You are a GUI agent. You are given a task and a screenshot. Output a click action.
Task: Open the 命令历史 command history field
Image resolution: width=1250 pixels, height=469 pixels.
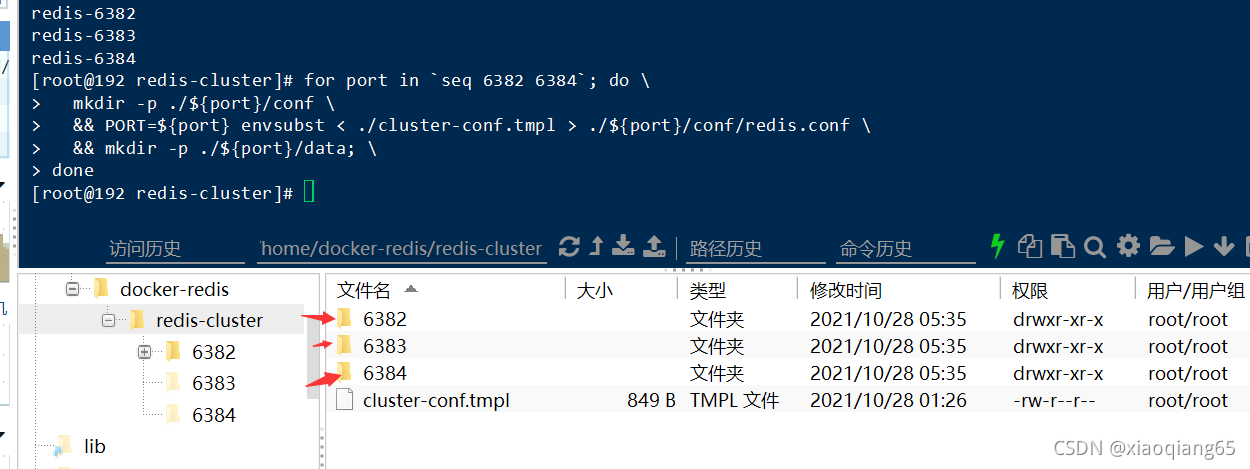(x=906, y=249)
